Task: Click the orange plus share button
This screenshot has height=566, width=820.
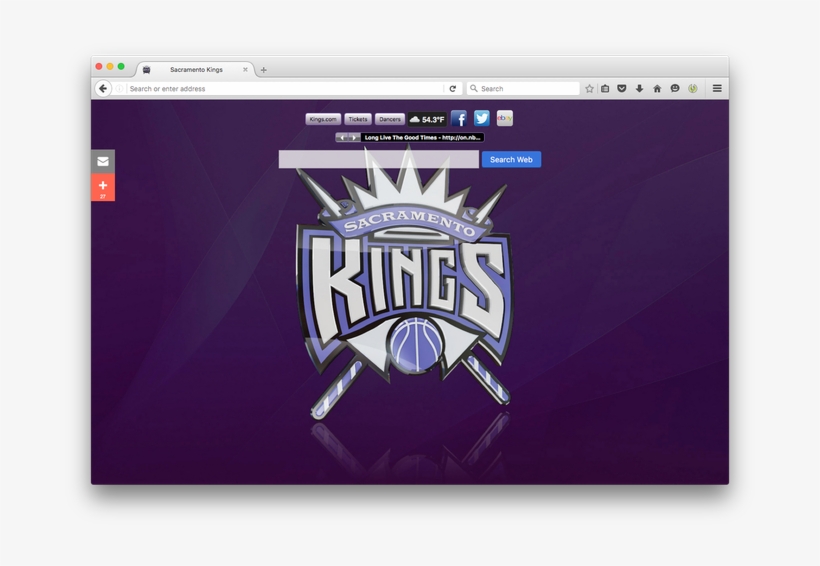Action: coord(103,187)
